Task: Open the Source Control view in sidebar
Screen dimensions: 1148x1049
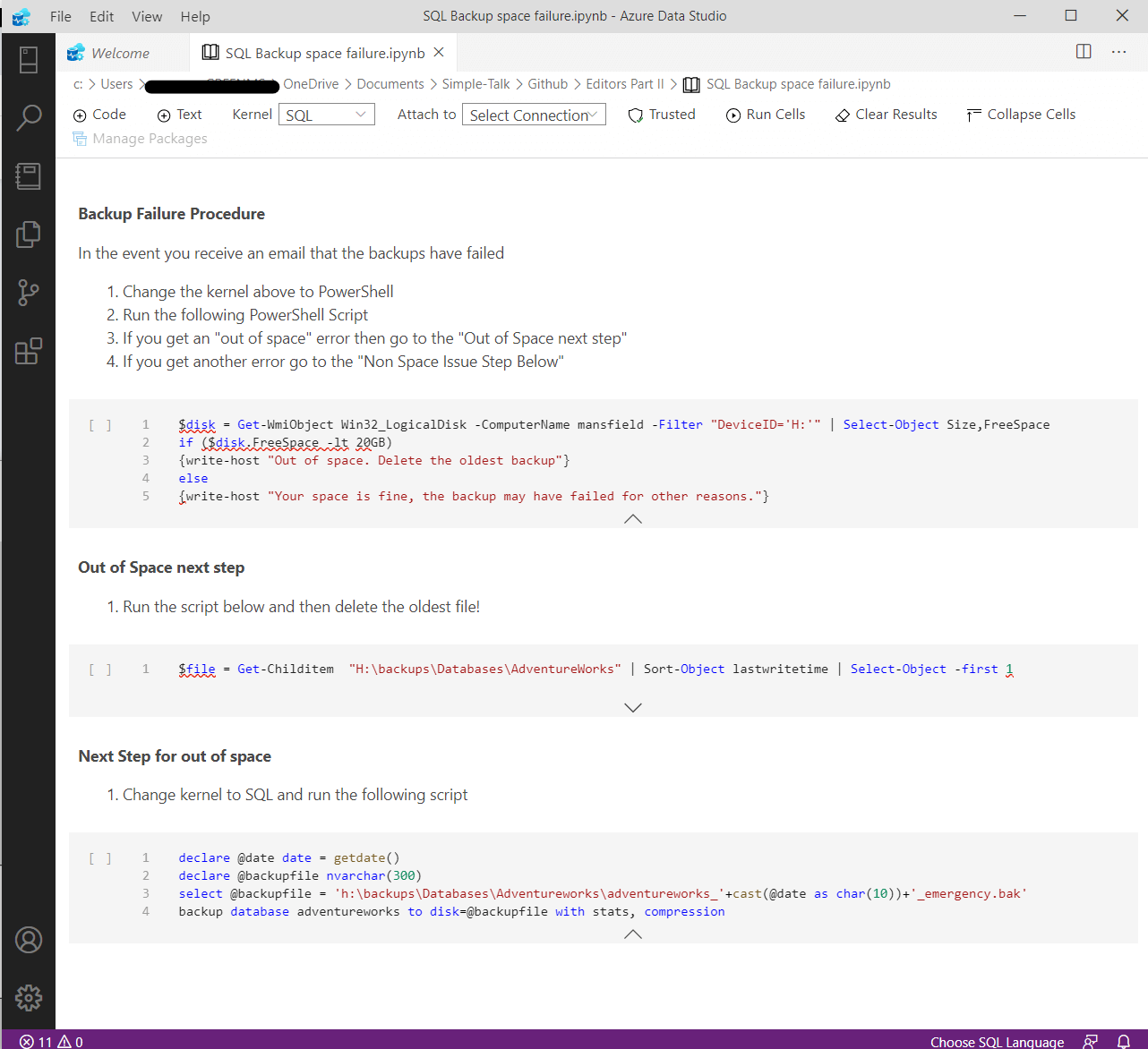Action: [x=29, y=292]
